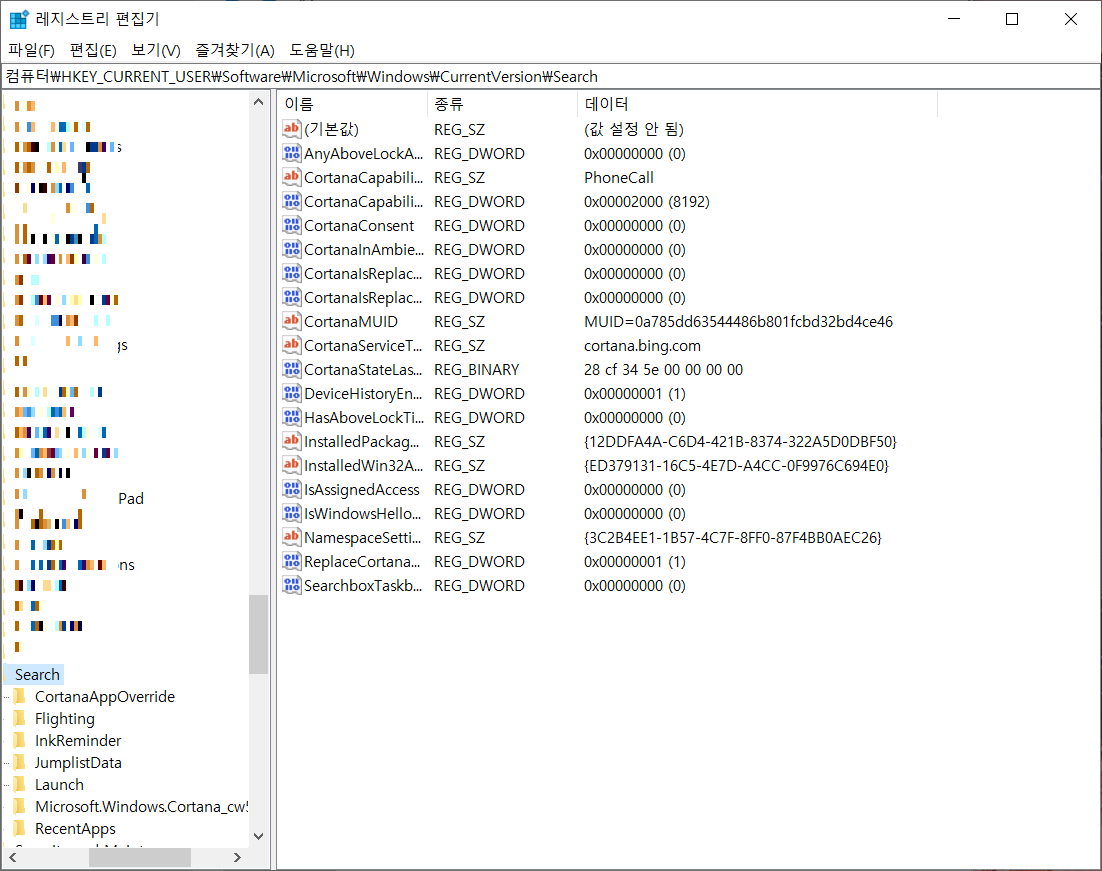This screenshot has height=871, width=1102.
Task: Click the {3C2B4EE1-1B57...} GUID value
Action: [x=732, y=537]
